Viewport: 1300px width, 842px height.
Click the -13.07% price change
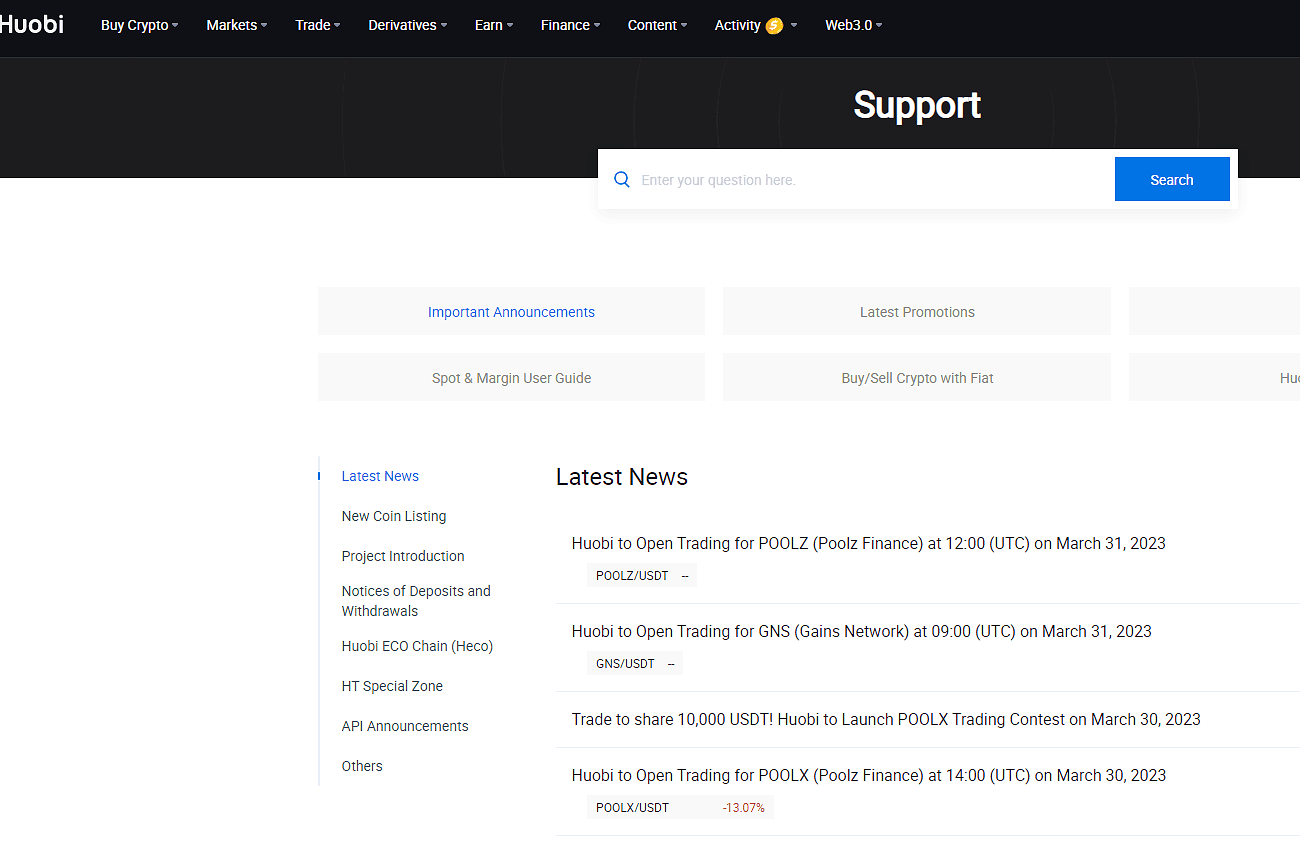pos(743,808)
